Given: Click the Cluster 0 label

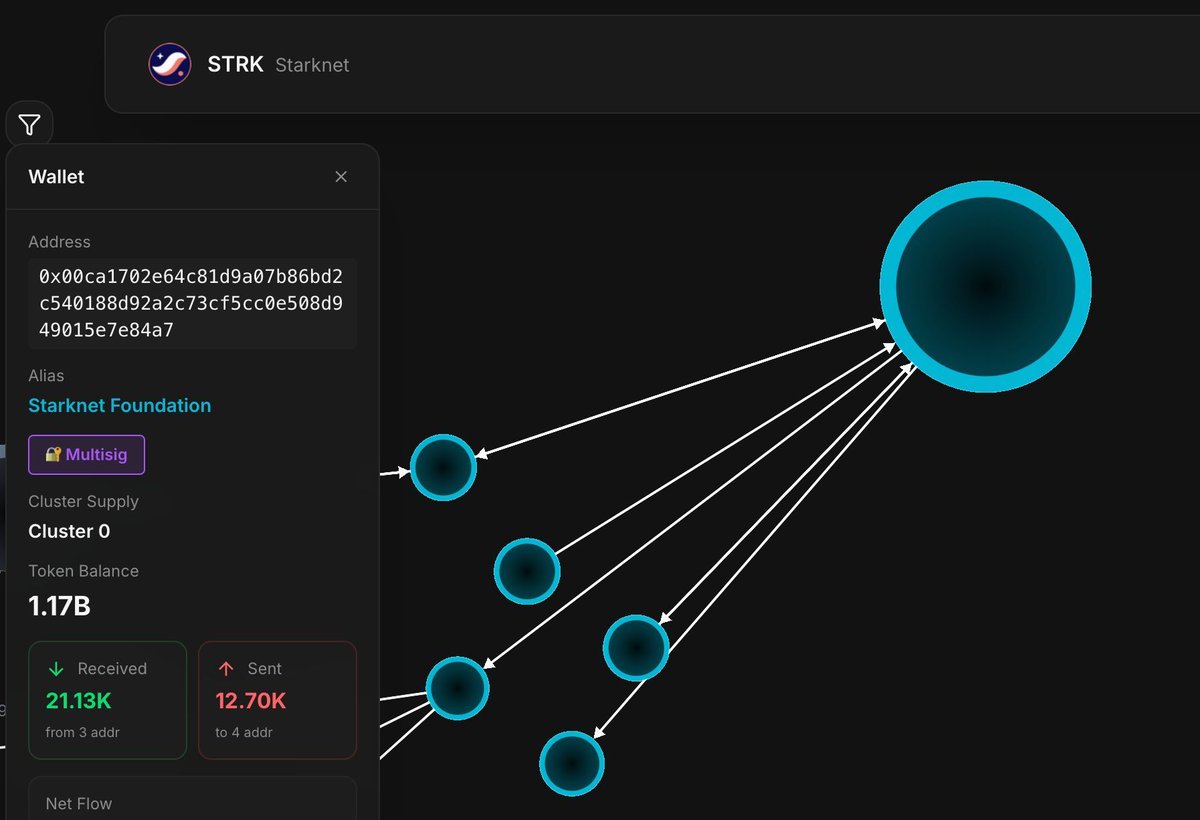Looking at the screenshot, I should (69, 531).
